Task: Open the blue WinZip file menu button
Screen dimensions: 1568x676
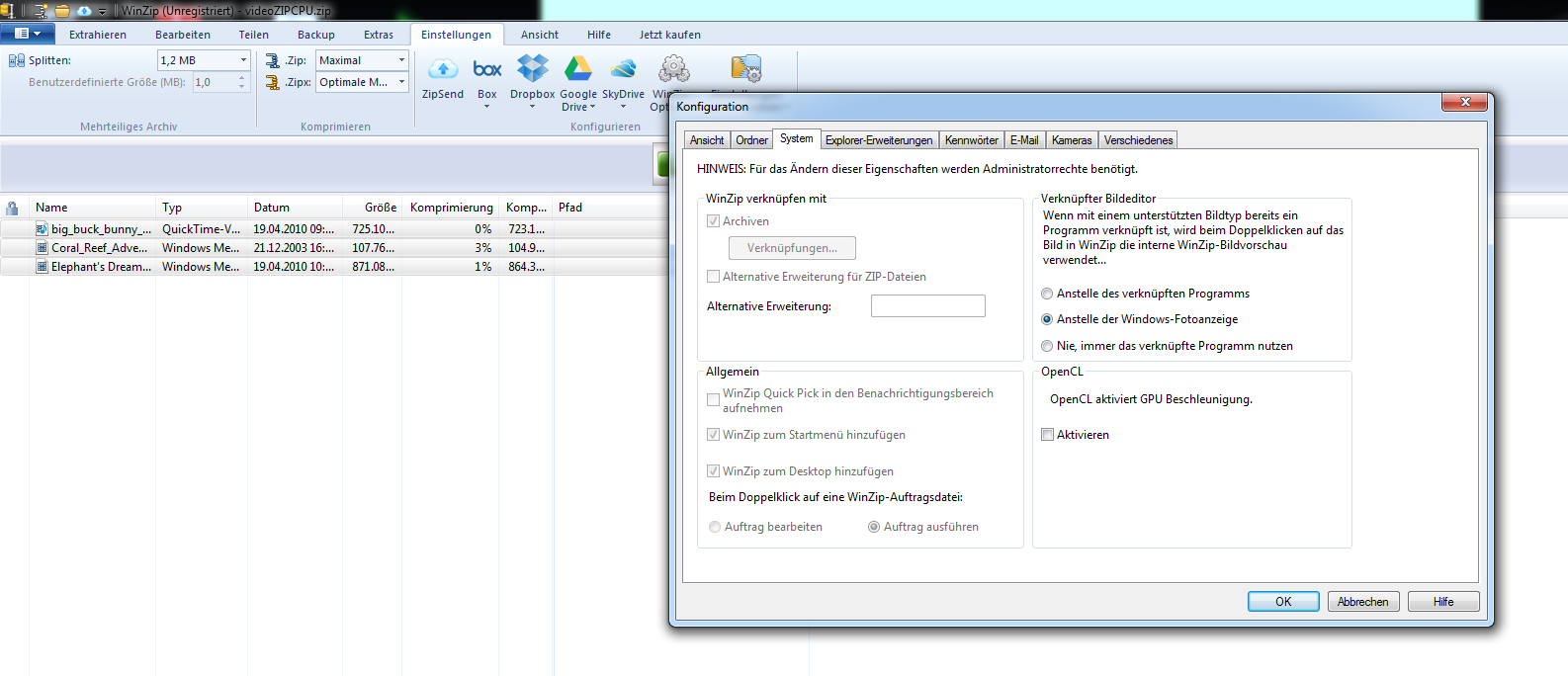Action: click(x=27, y=34)
